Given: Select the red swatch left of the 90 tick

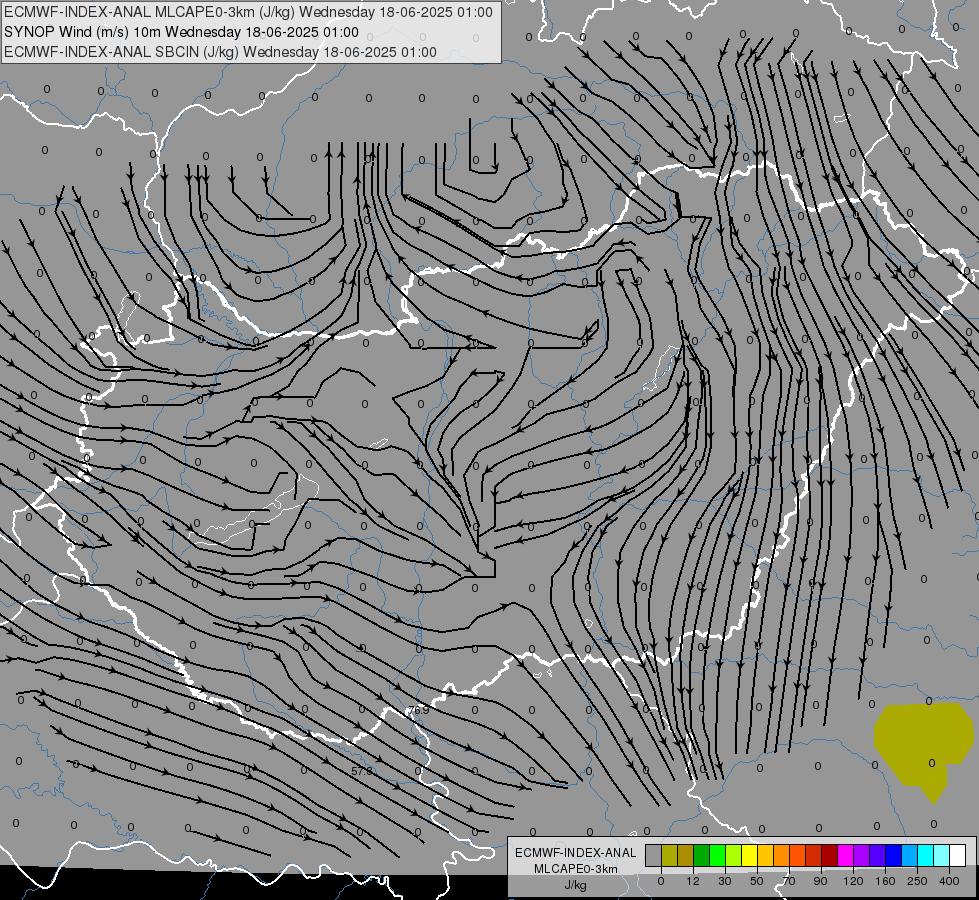Looking at the screenshot, I should [x=814, y=855].
